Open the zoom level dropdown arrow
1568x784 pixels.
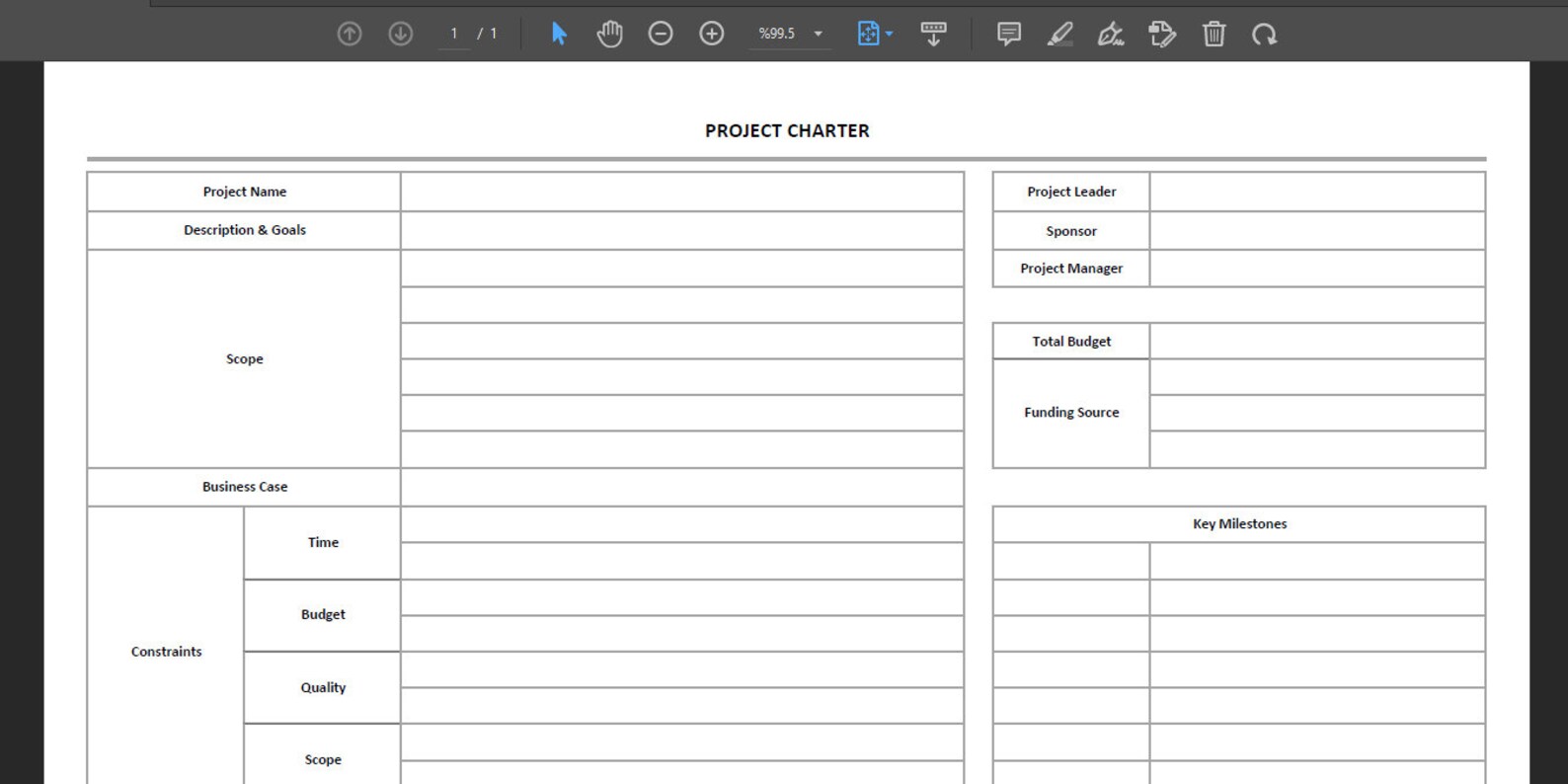tap(818, 34)
